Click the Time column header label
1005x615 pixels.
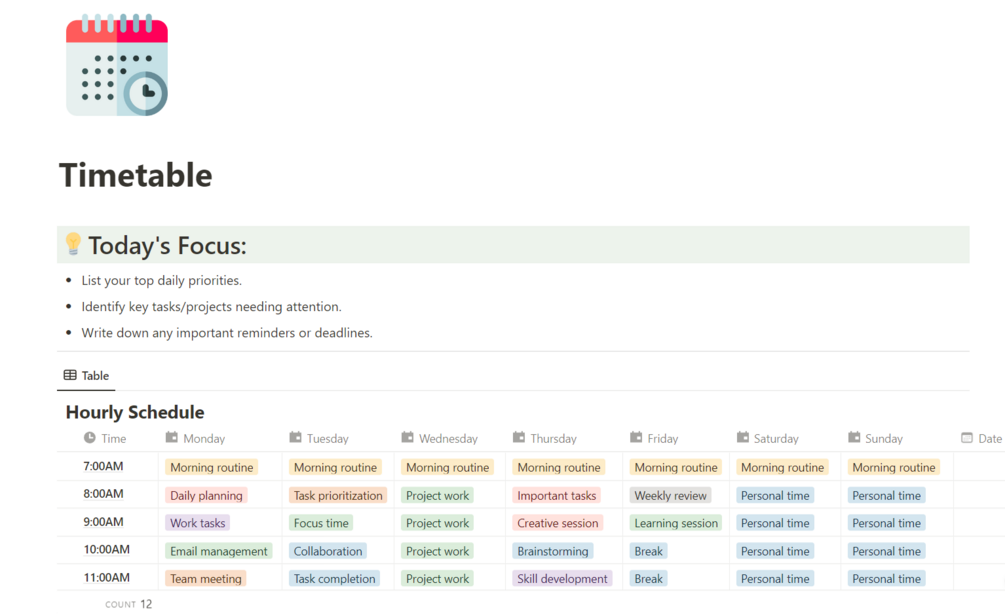[x=113, y=438]
